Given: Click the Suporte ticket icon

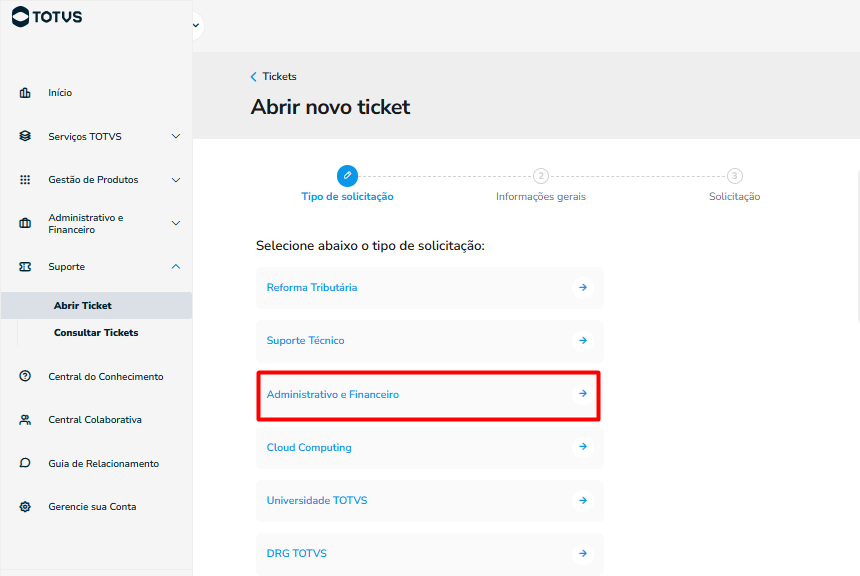Looking at the screenshot, I should [x=25, y=267].
